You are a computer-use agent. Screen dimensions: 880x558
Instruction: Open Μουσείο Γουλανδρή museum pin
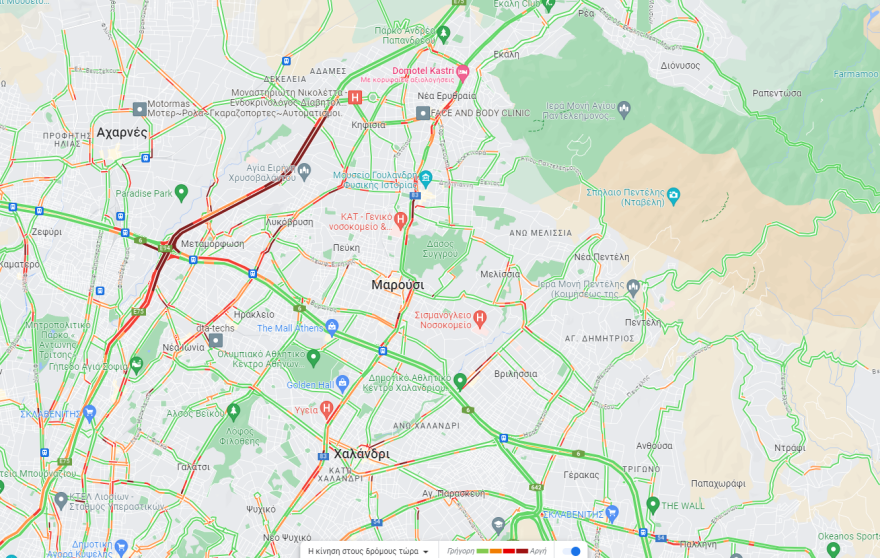[x=425, y=179]
